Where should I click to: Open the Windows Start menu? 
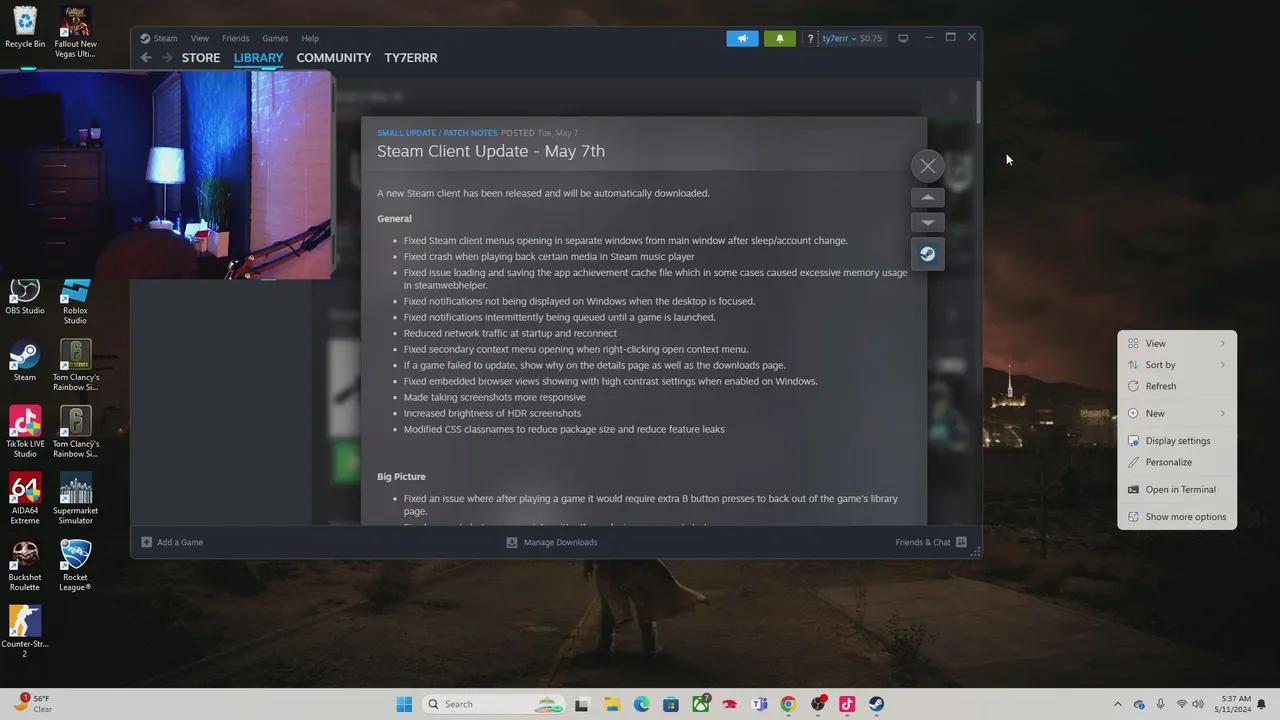[404, 704]
